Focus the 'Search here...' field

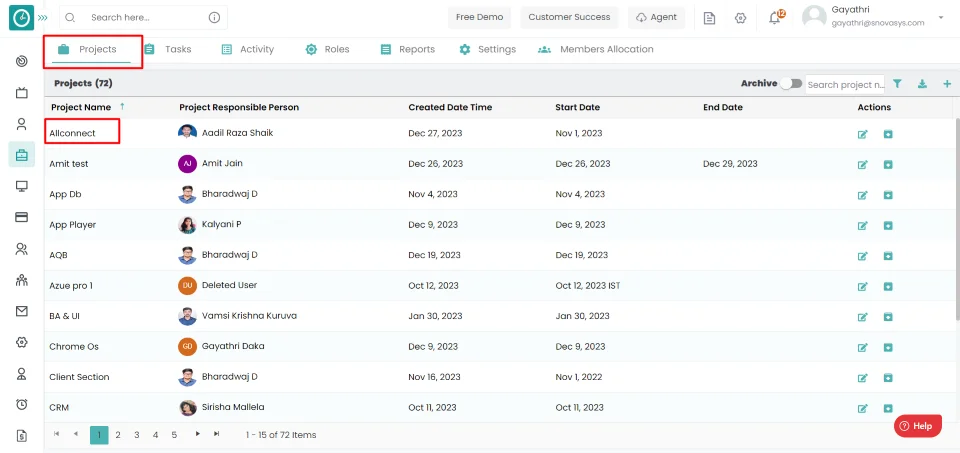143,18
